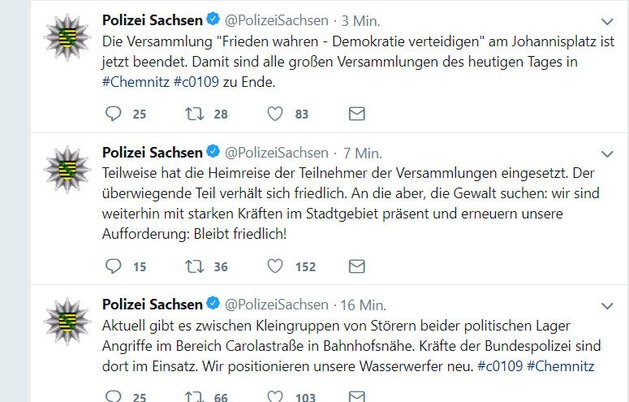Click the @PolizeiSachsen handle in the second tweet
Image resolution: width=629 pixels, height=402 pixels.
(x=277, y=152)
